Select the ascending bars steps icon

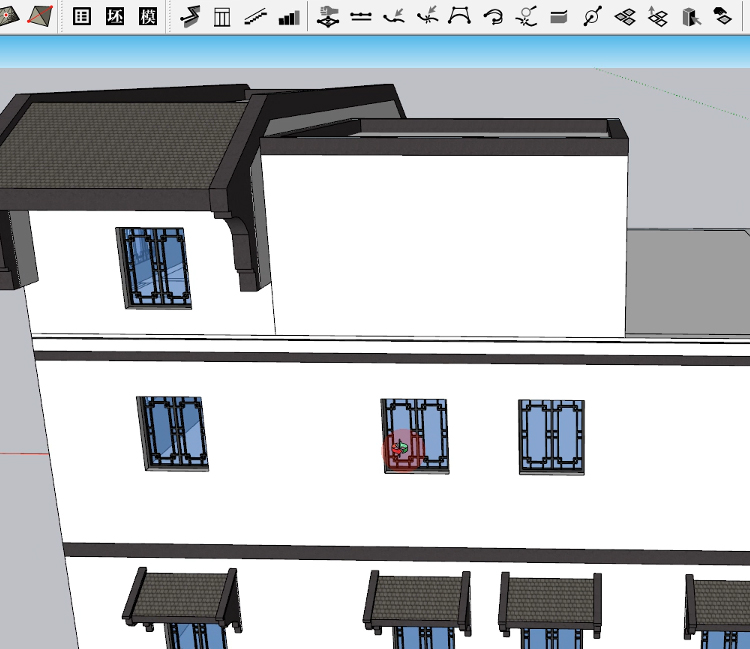point(289,18)
